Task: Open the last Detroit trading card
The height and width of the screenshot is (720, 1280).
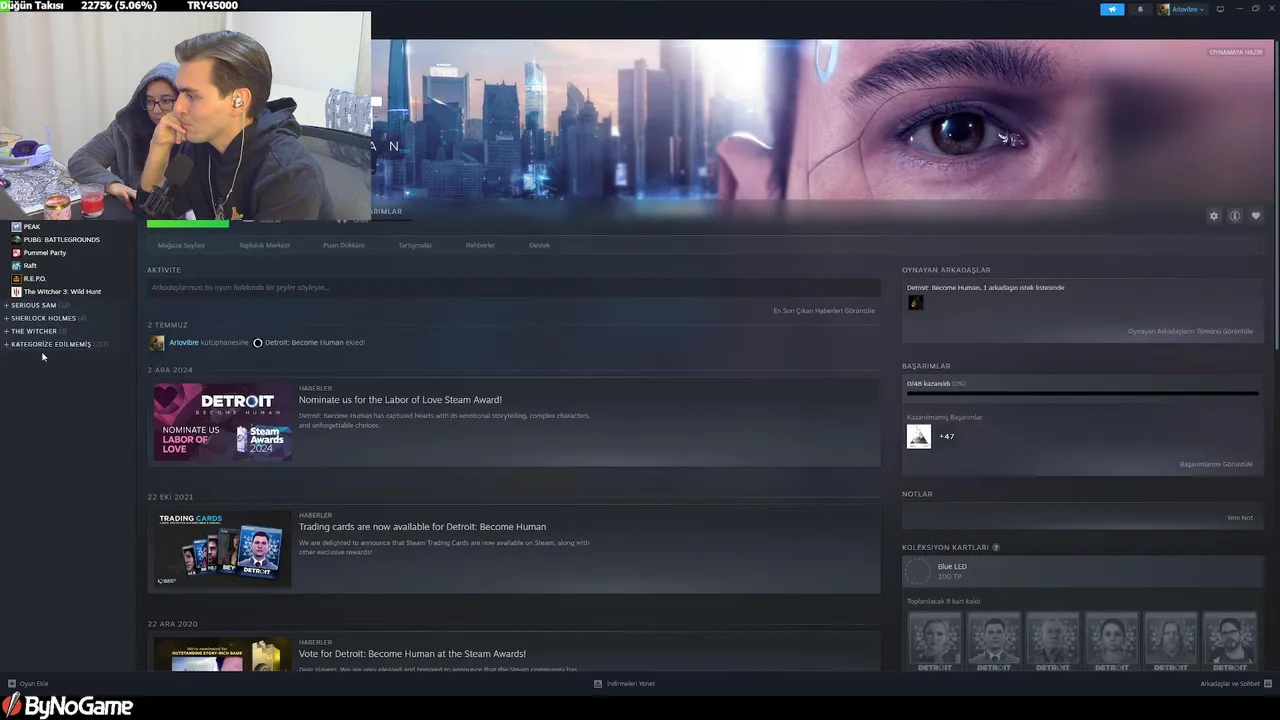Action: pyautogui.click(x=1230, y=641)
